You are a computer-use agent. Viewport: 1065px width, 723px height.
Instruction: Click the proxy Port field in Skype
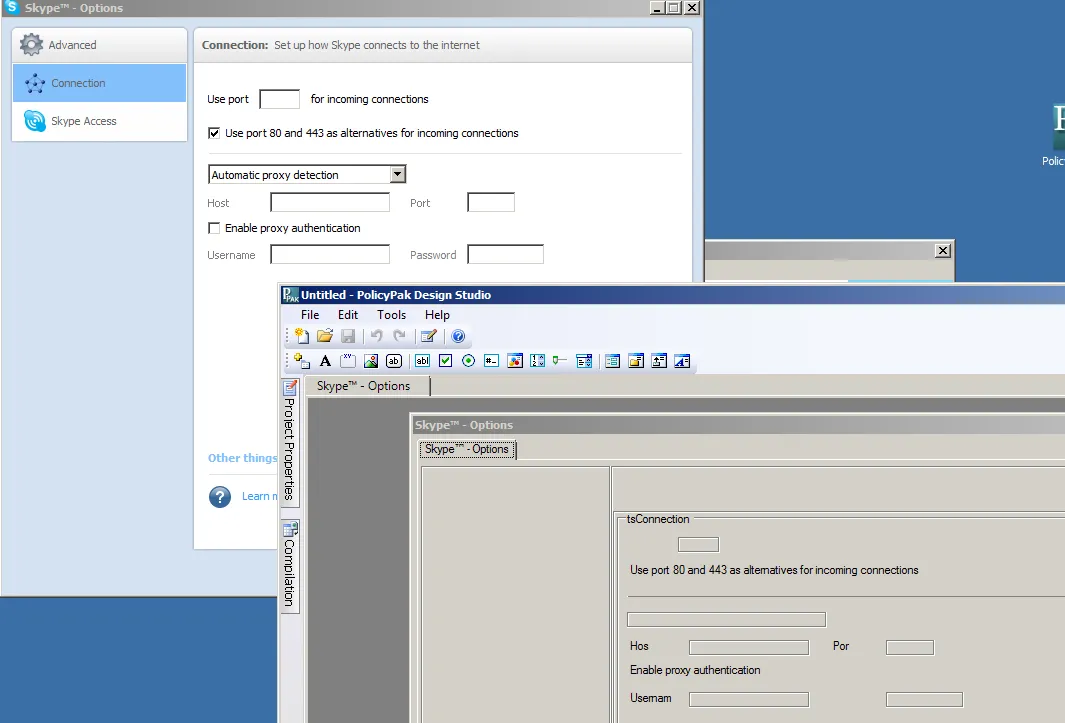tap(491, 202)
